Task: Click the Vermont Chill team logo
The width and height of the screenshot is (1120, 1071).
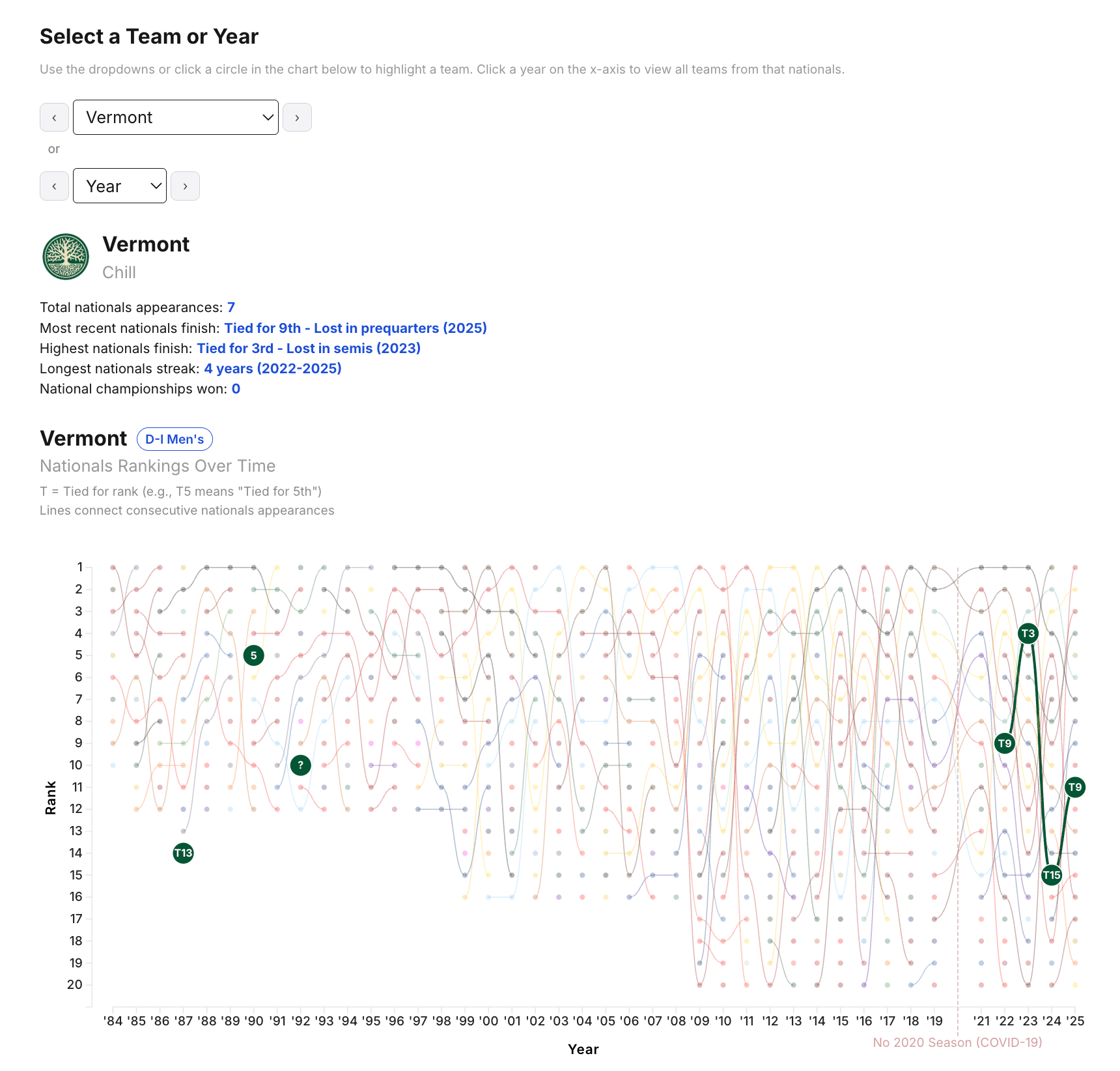Action: [66, 257]
